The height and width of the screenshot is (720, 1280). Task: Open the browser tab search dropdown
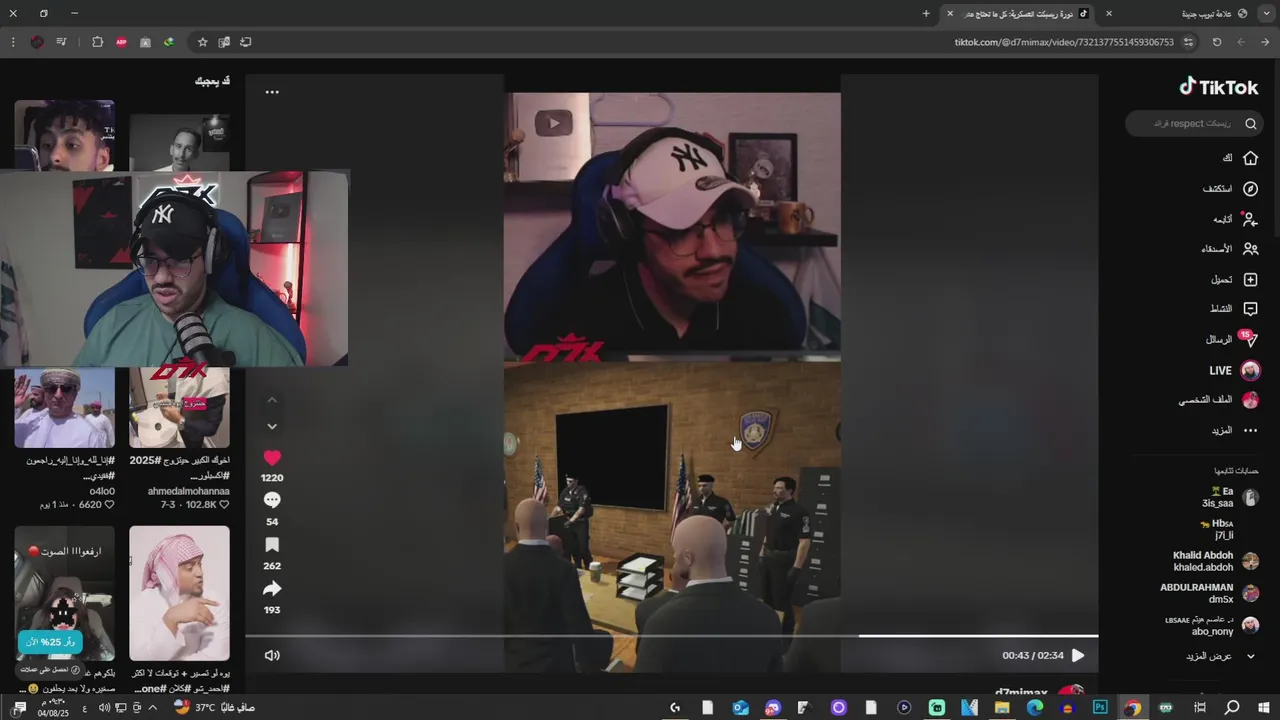pos(1265,14)
